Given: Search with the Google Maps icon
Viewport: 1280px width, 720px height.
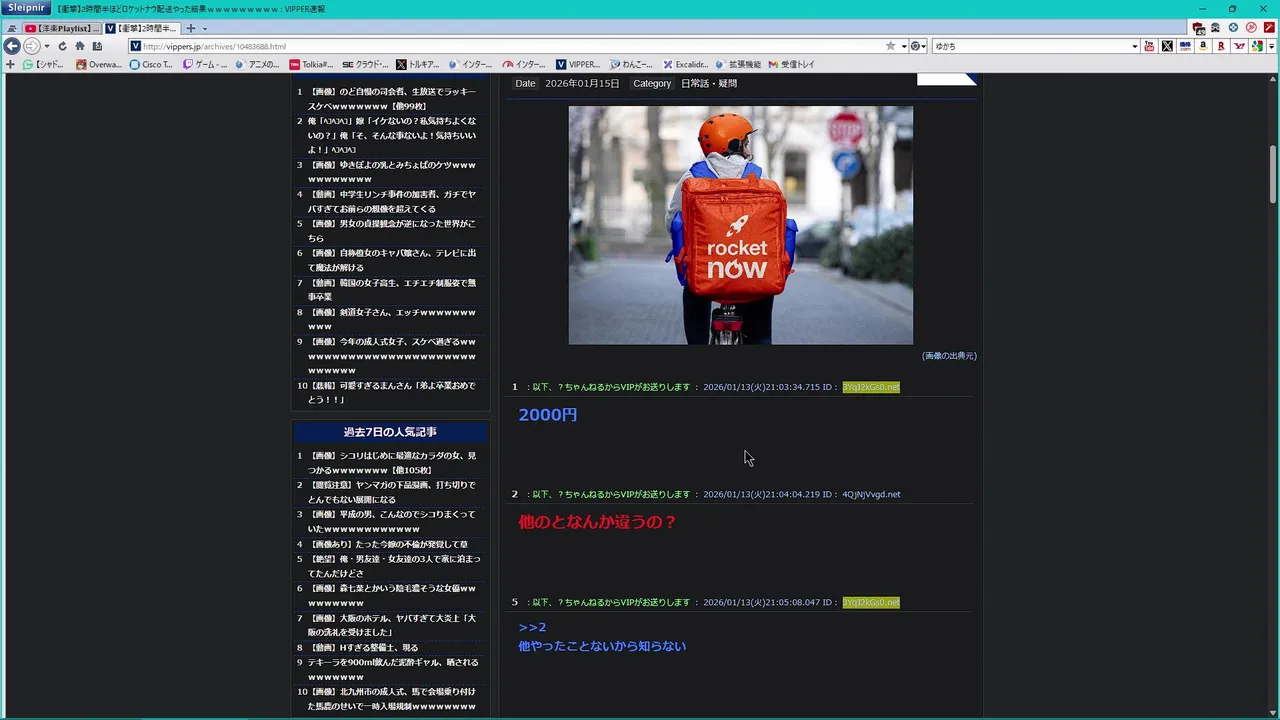Looking at the screenshot, I should [1257, 46].
